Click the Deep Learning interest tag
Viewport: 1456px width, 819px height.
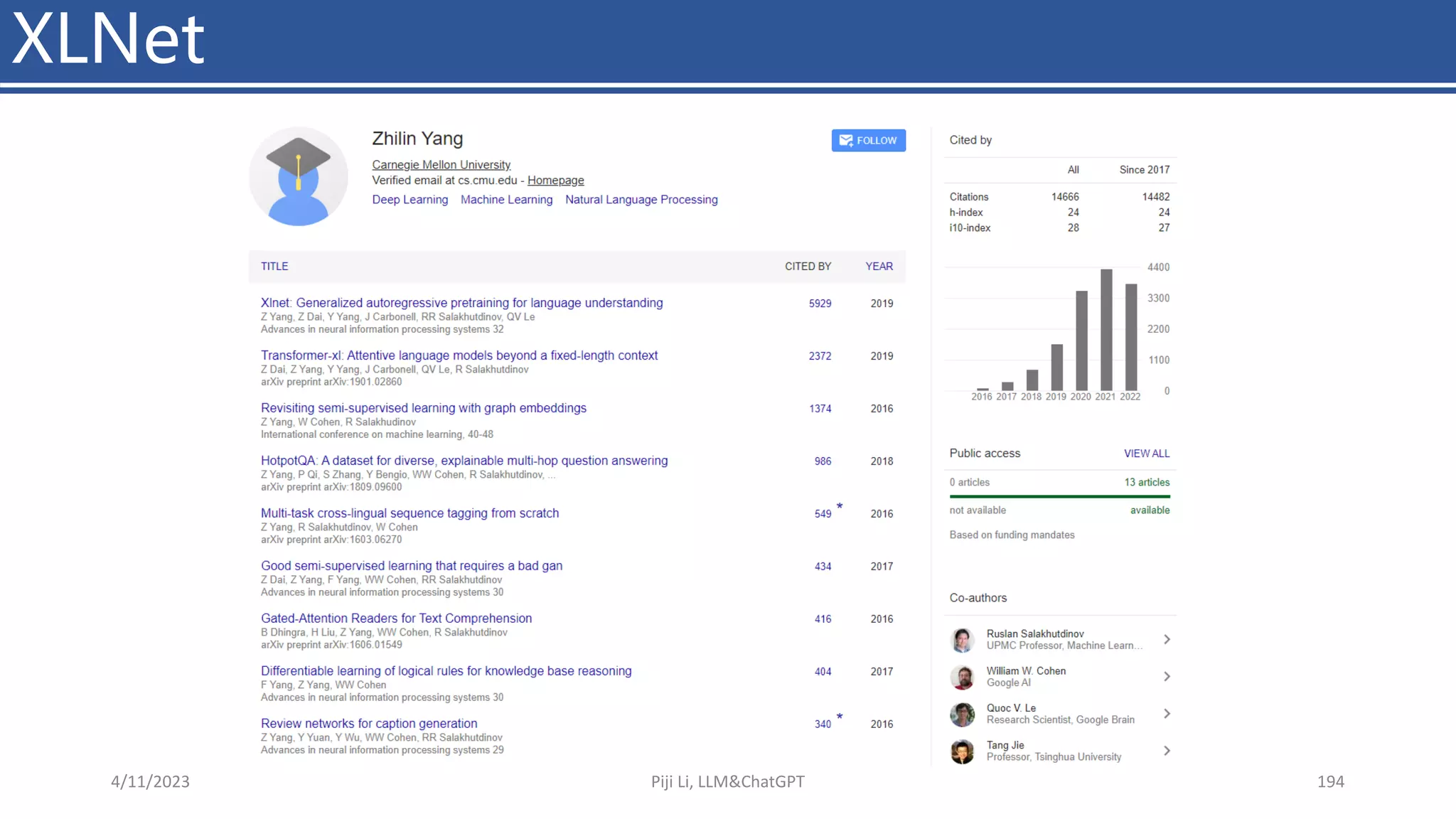click(x=409, y=200)
